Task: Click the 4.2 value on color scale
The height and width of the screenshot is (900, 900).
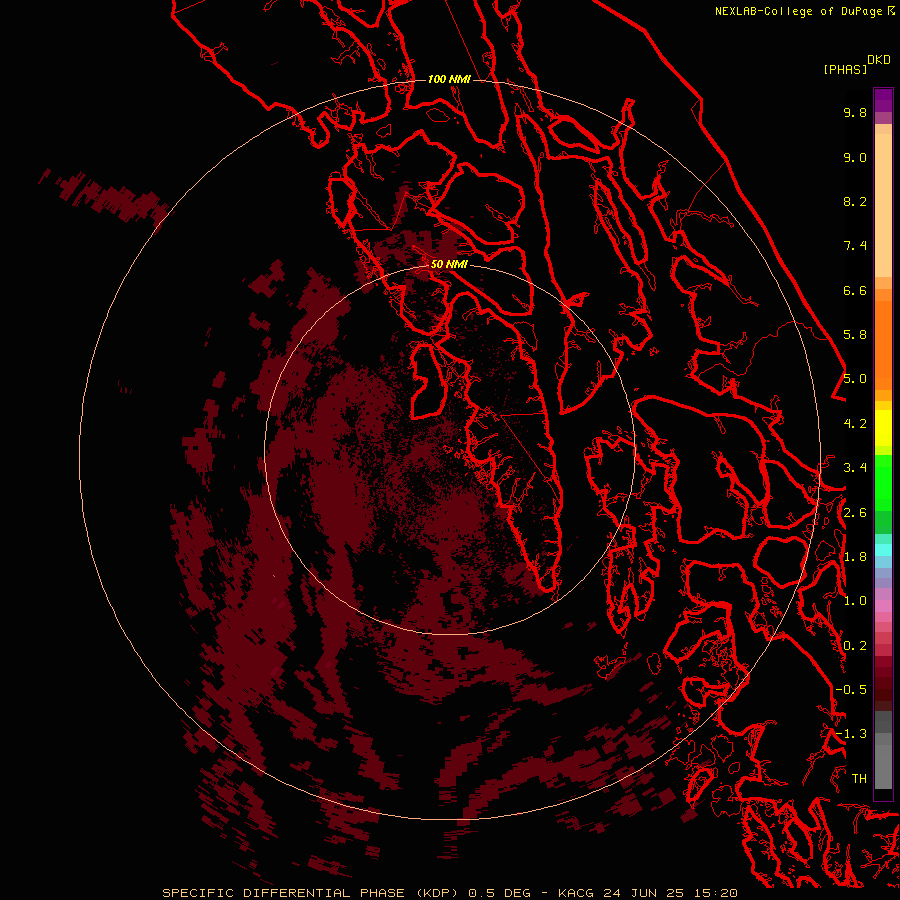Action: [x=855, y=424]
